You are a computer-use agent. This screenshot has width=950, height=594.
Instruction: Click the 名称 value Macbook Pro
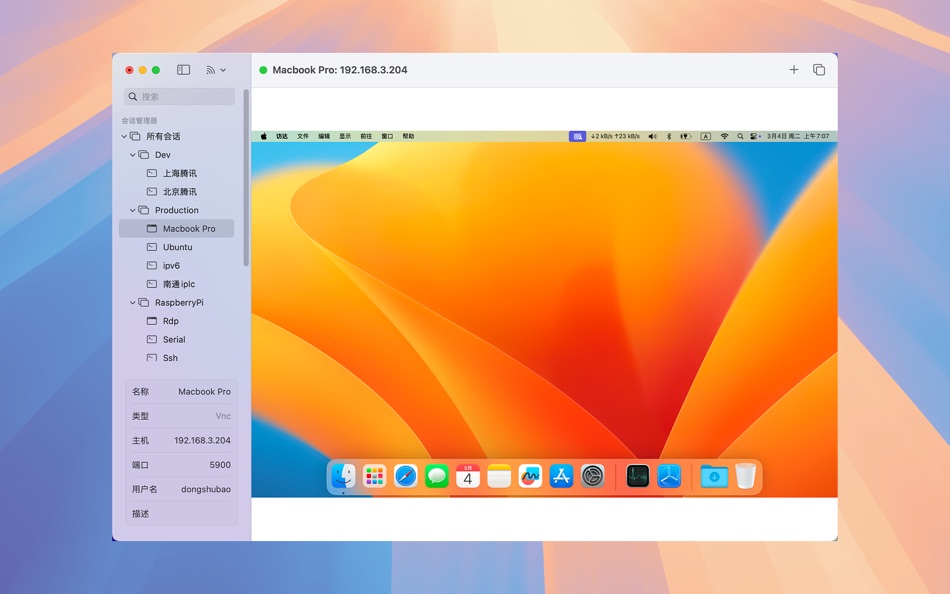(204, 392)
